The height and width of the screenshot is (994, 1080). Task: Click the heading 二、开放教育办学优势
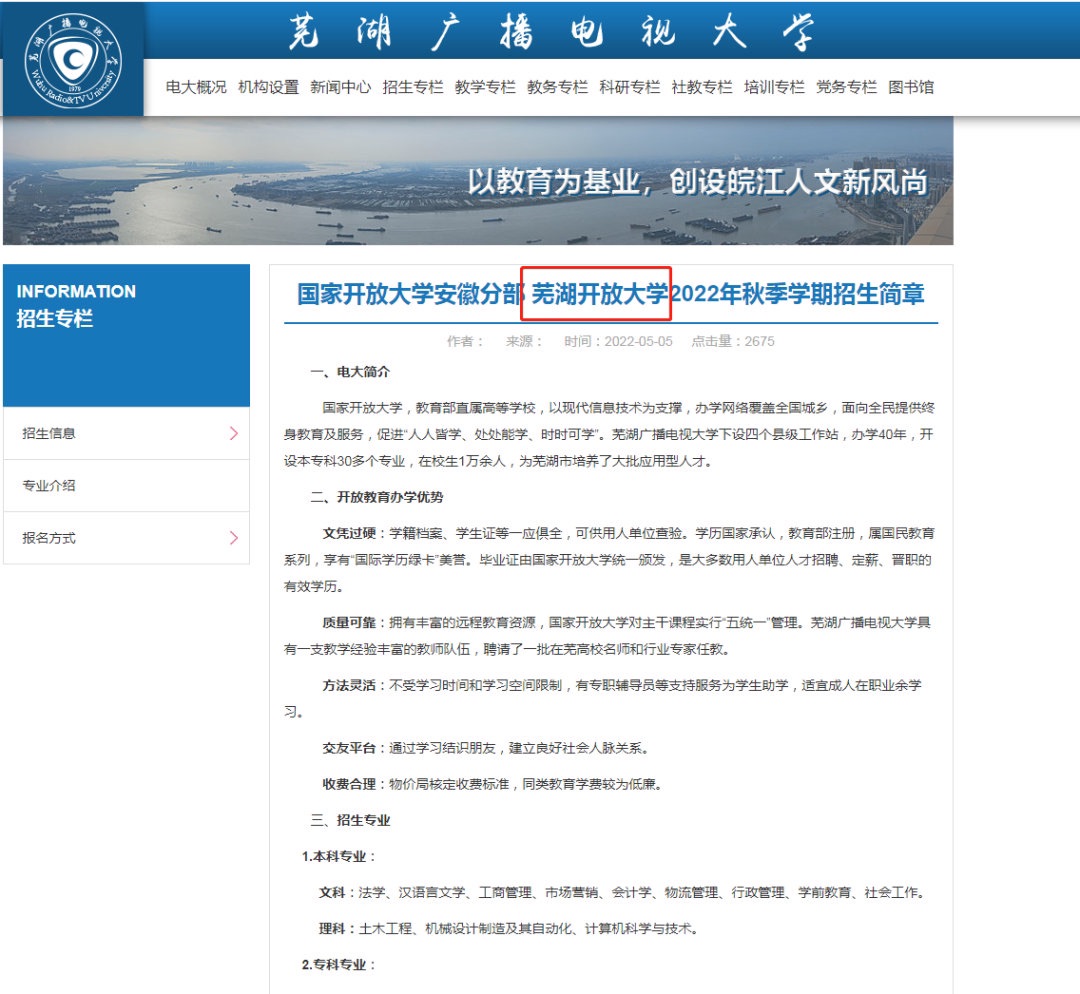coord(377,497)
